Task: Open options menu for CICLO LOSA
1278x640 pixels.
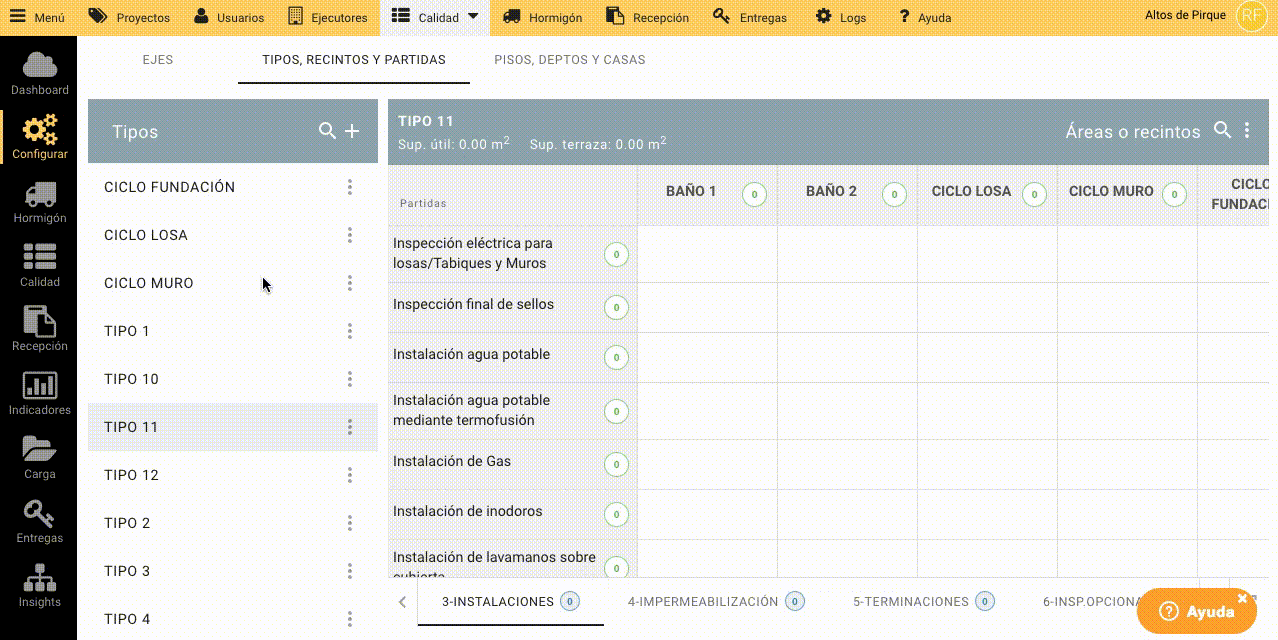Action: tap(350, 235)
